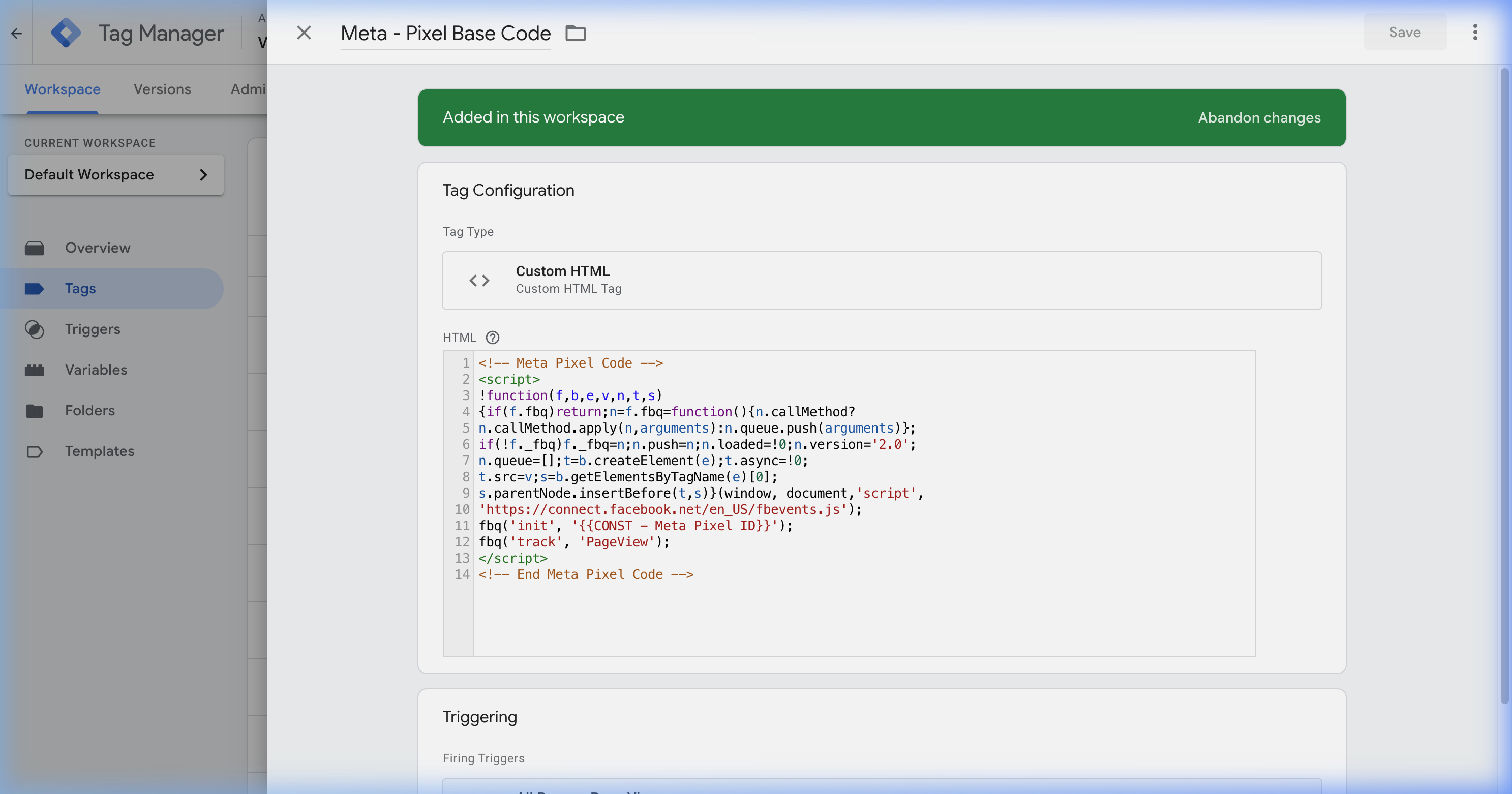Click the folder icon beside the tag name
This screenshot has height=794, width=1512.
pyautogui.click(x=574, y=33)
